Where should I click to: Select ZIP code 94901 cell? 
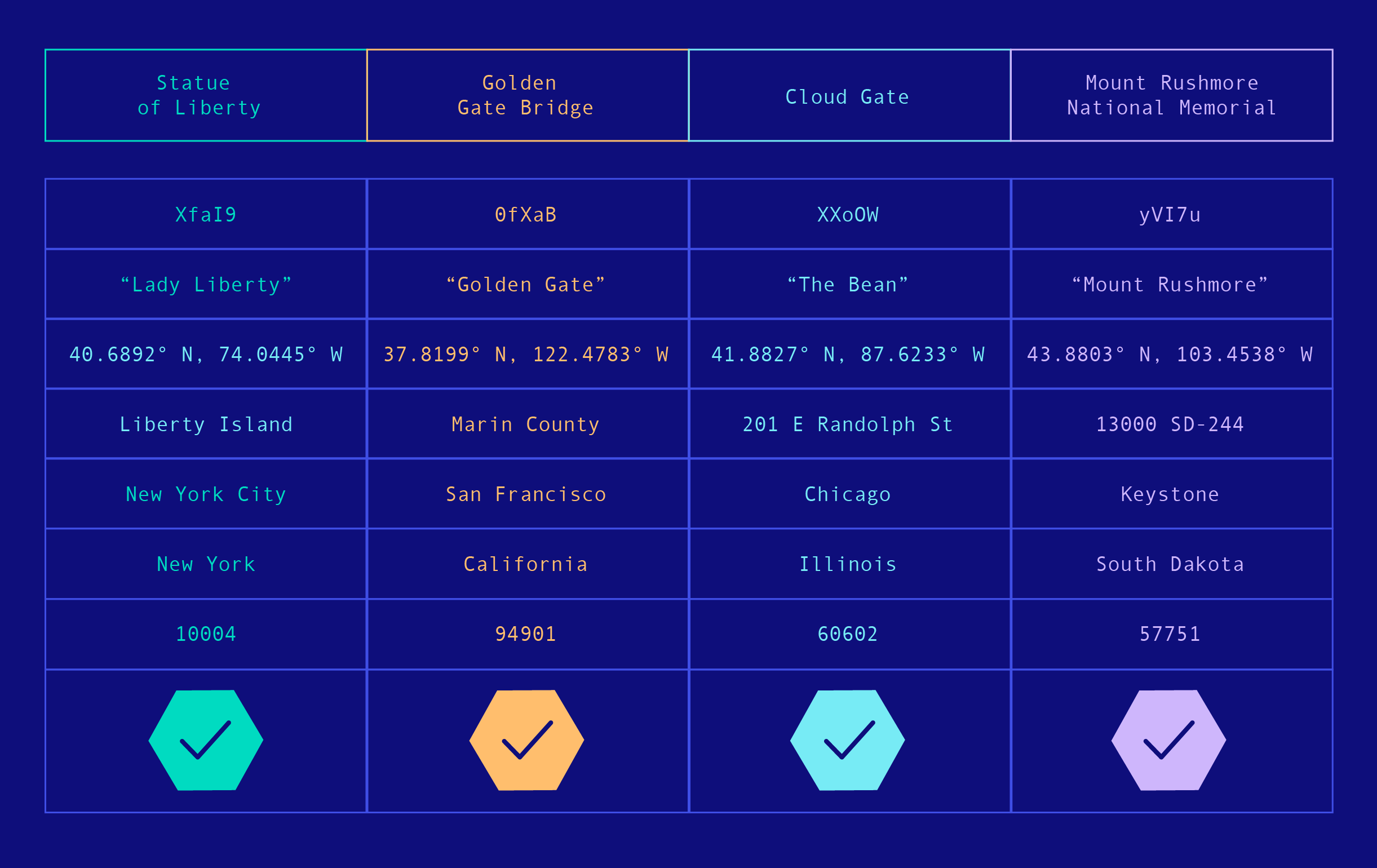[528, 634]
